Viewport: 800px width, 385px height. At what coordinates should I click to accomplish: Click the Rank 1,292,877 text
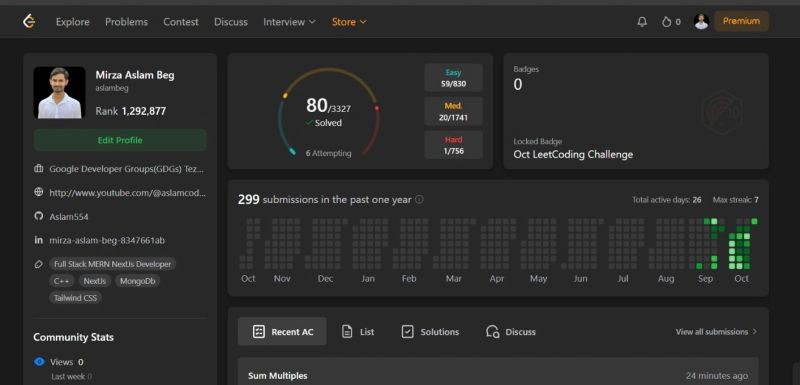pos(131,111)
